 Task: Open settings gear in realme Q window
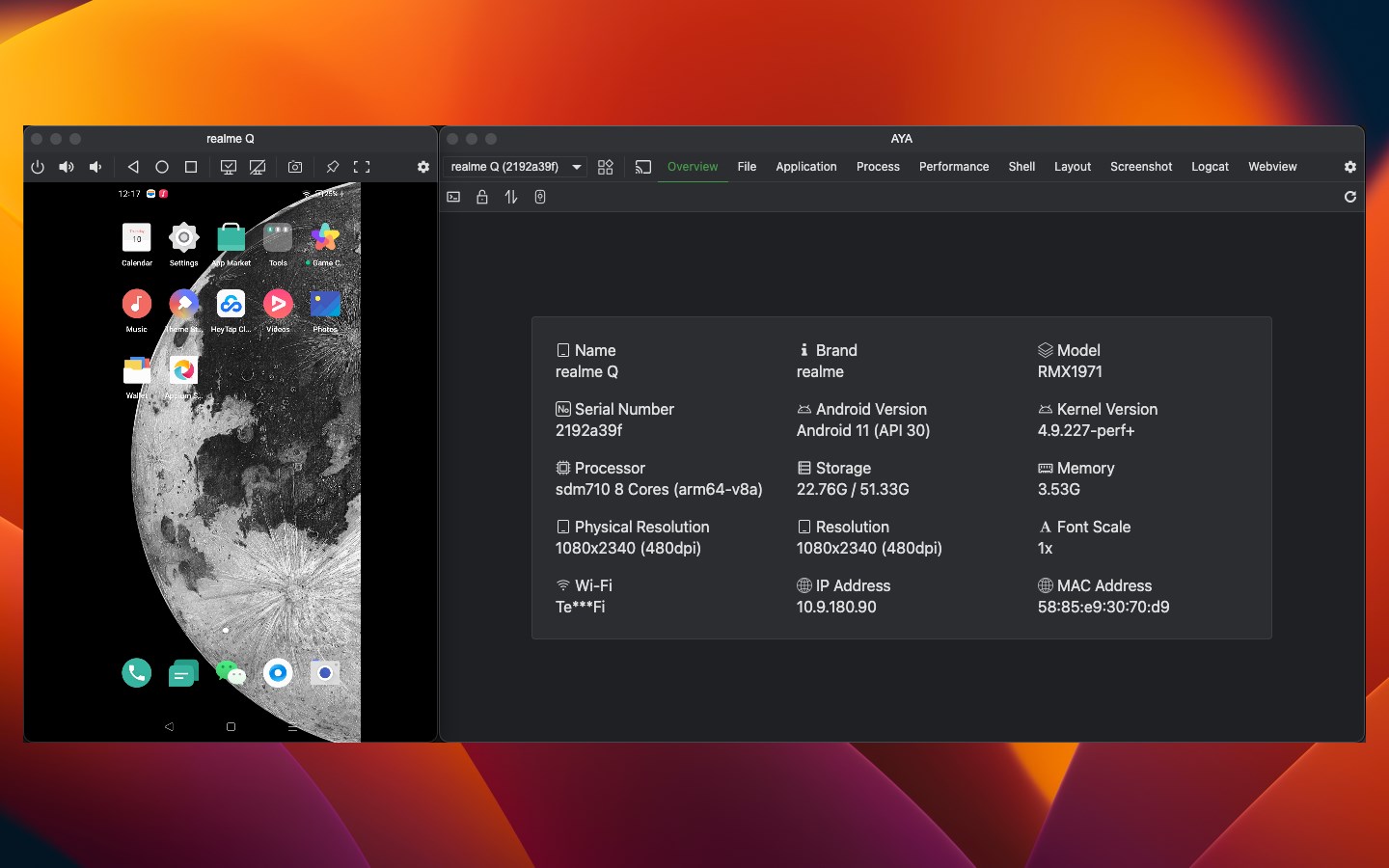tap(422, 167)
